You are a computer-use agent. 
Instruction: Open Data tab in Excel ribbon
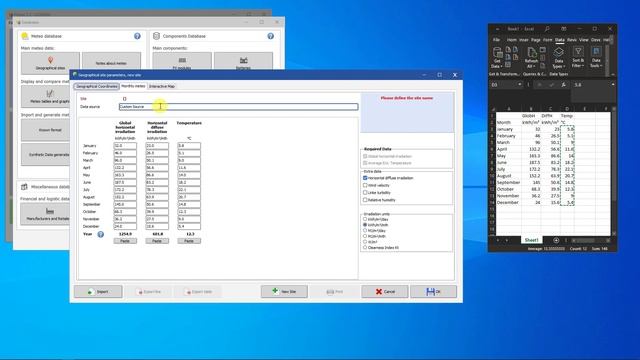point(560,40)
